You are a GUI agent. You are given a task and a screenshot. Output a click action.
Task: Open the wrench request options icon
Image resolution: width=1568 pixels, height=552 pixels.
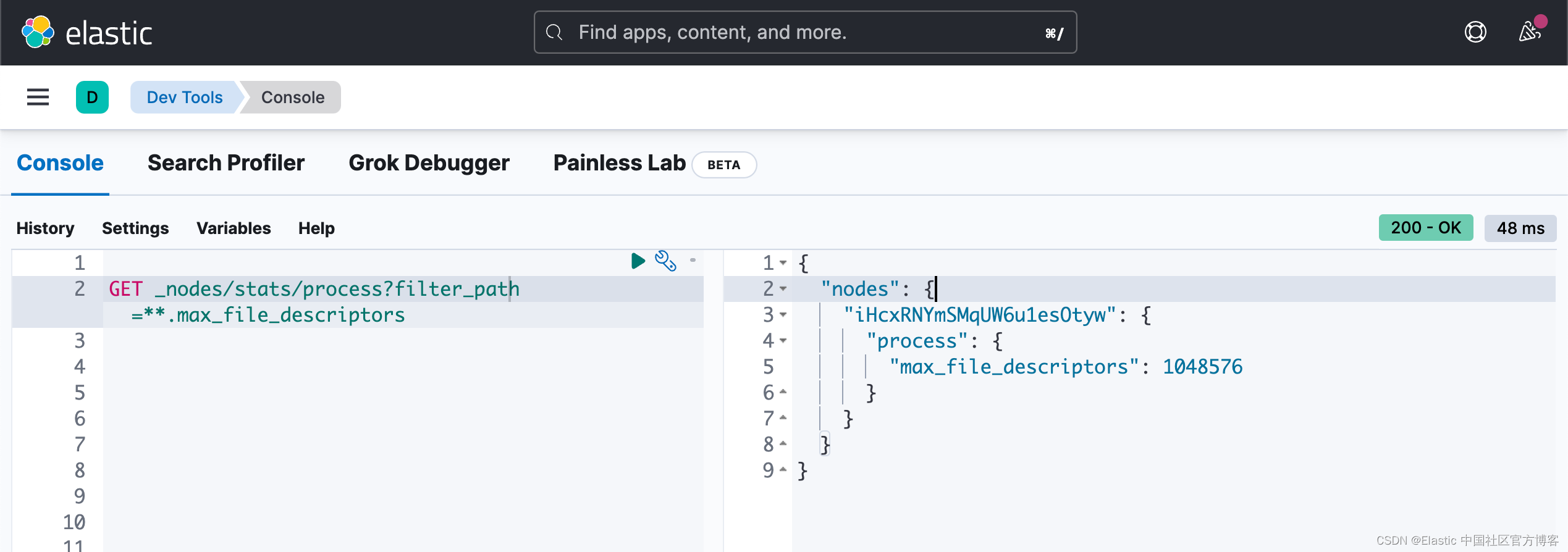tap(665, 261)
